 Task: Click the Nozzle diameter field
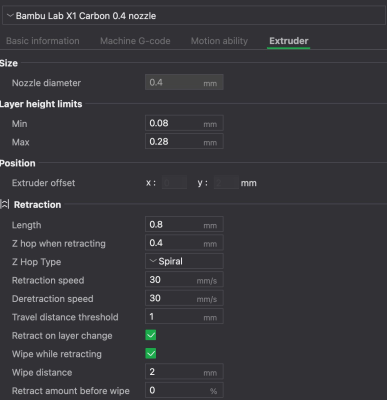(x=184, y=82)
